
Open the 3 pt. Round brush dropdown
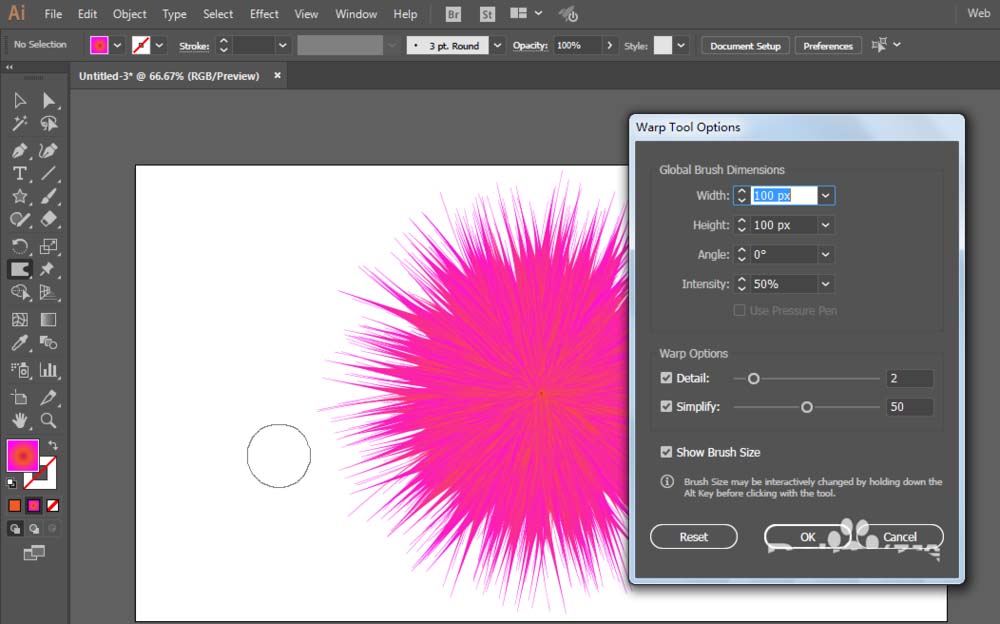point(497,45)
